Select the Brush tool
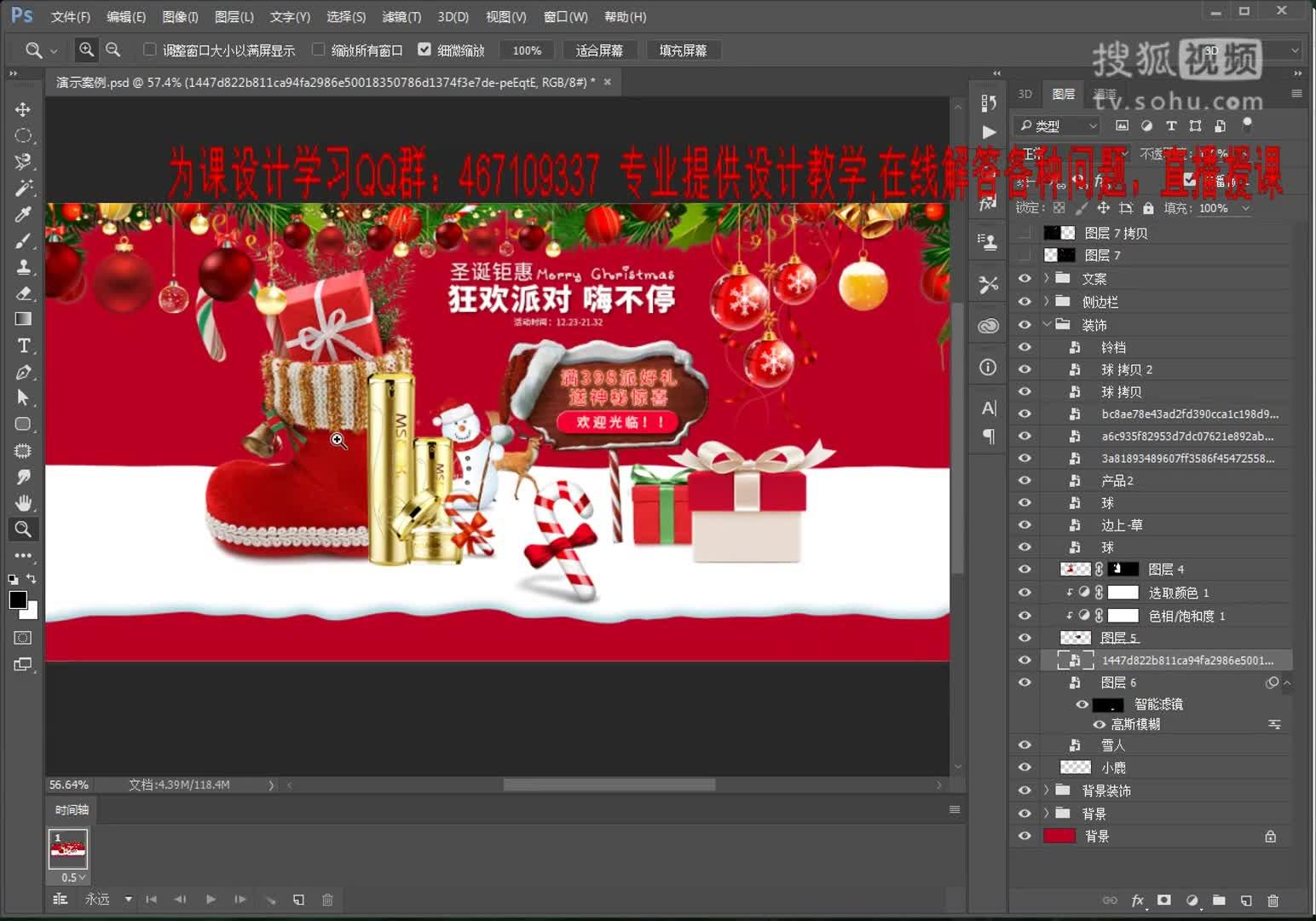The image size is (1316, 921). point(23,240)
